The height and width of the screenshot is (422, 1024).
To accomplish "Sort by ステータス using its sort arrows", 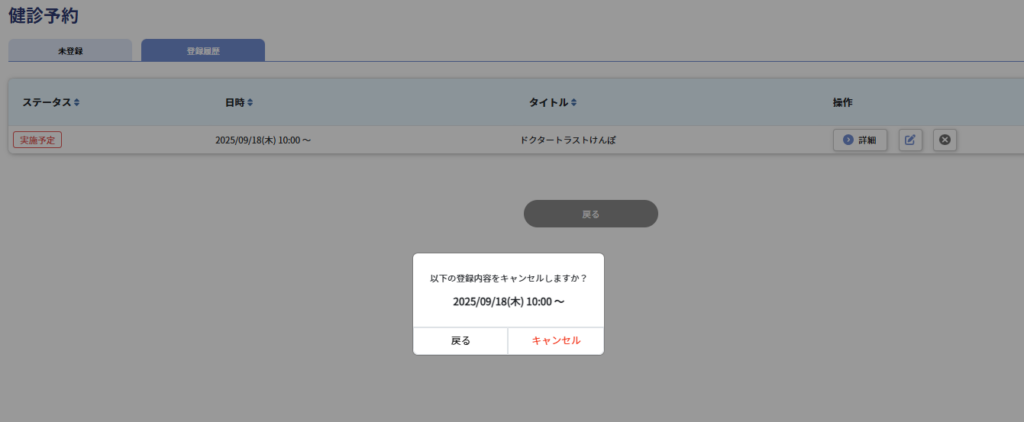I will coord(77,103).
